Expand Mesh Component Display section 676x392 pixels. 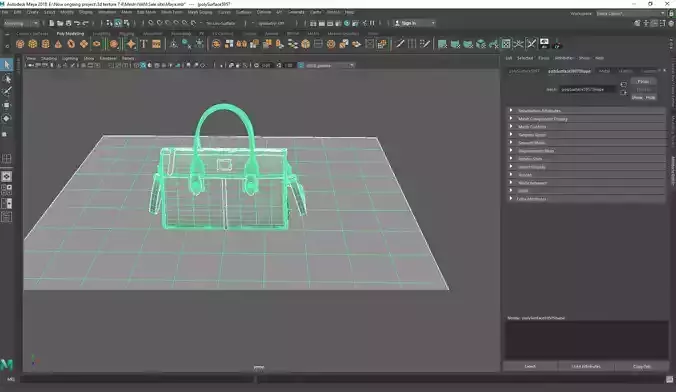(586, 119)
